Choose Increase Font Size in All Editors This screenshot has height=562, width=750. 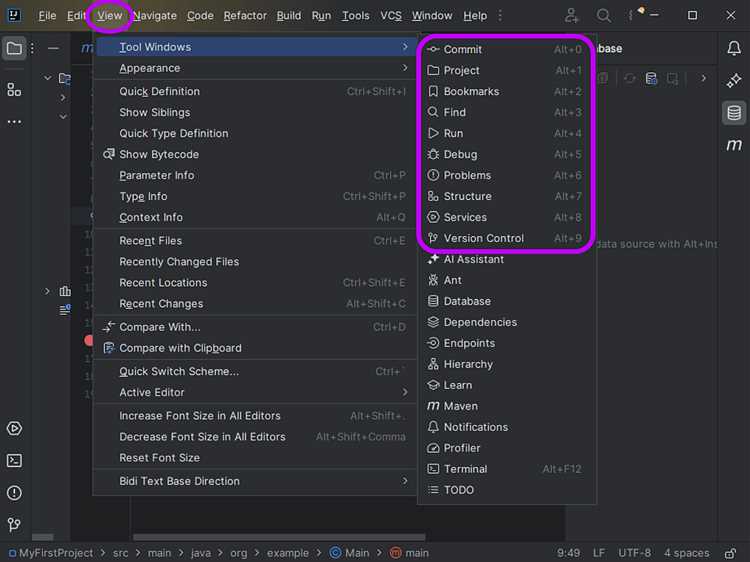pyautogui.click(x=255, y=416)
